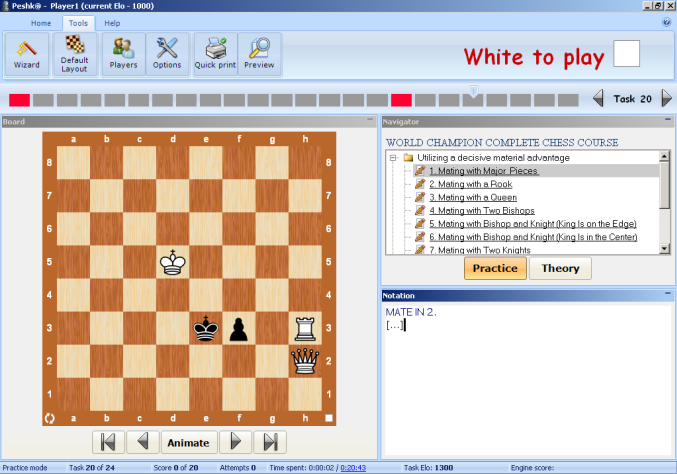
Task: Select the last gray task marker
Action: click(568, 100)
